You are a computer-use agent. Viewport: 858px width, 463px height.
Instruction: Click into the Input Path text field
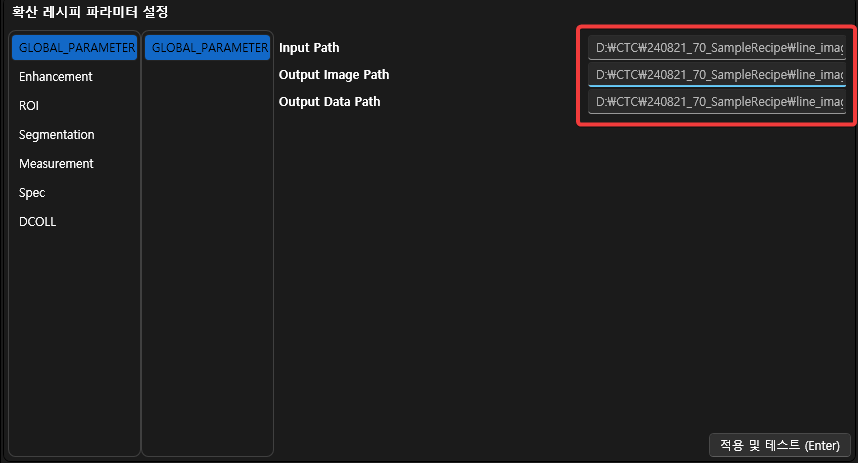[716, 48]
